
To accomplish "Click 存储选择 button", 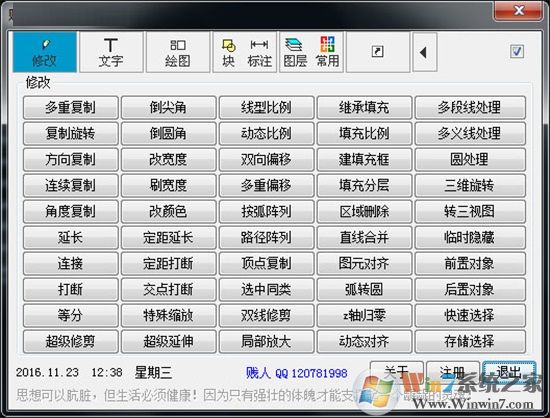I will click(470, 341).
